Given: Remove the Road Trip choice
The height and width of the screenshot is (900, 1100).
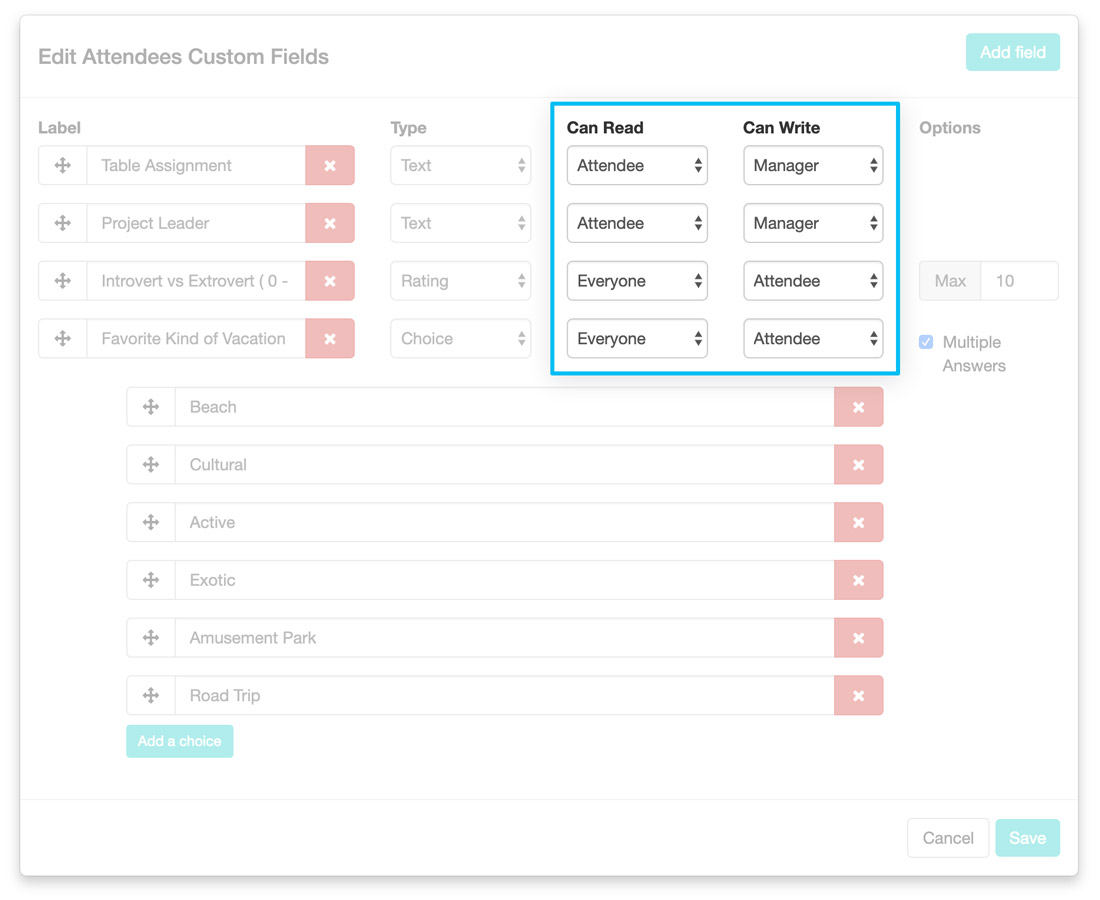Looking at the screenshot, I should tap(859, 695).
